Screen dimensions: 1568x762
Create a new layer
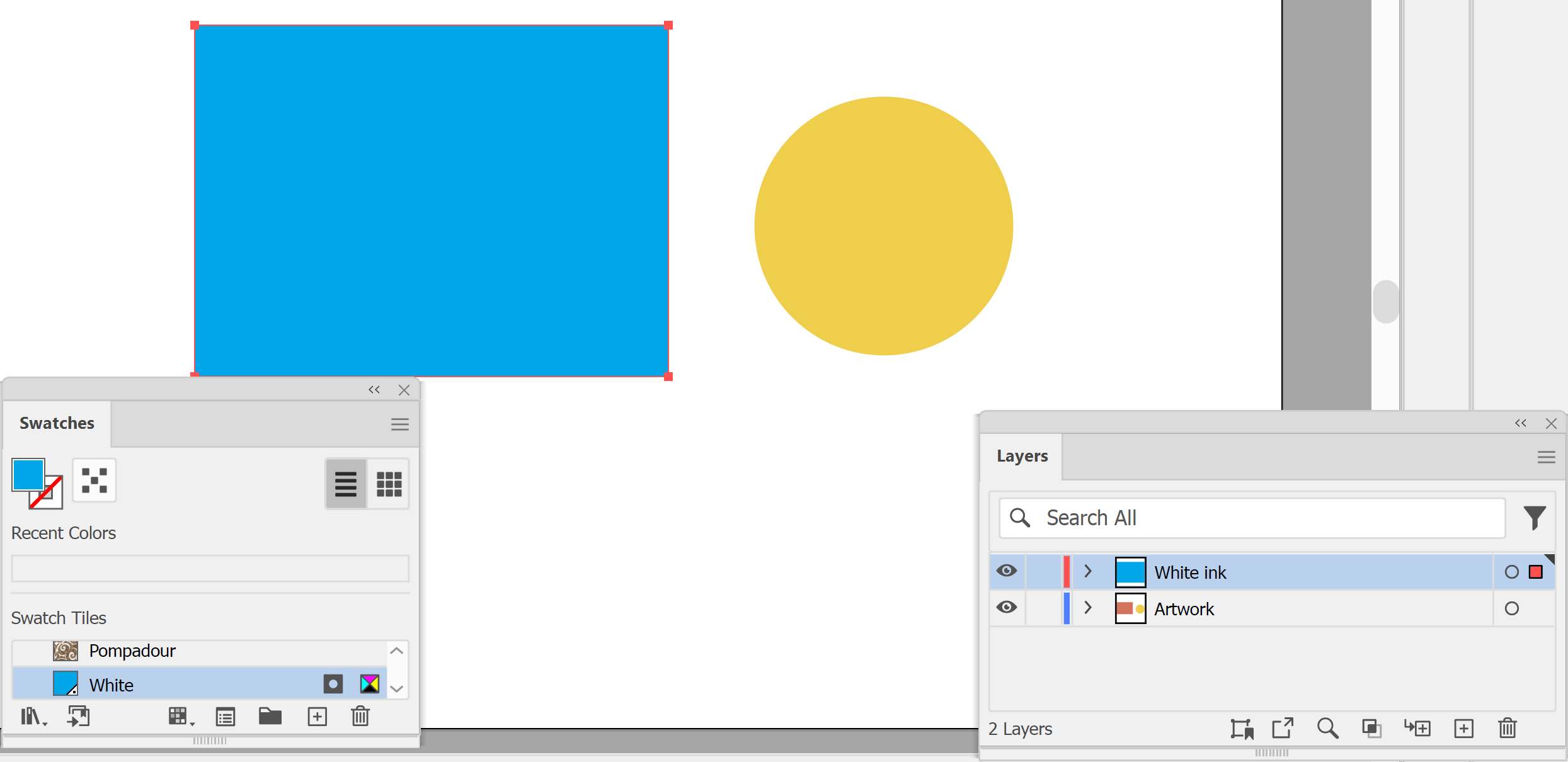1463,729
